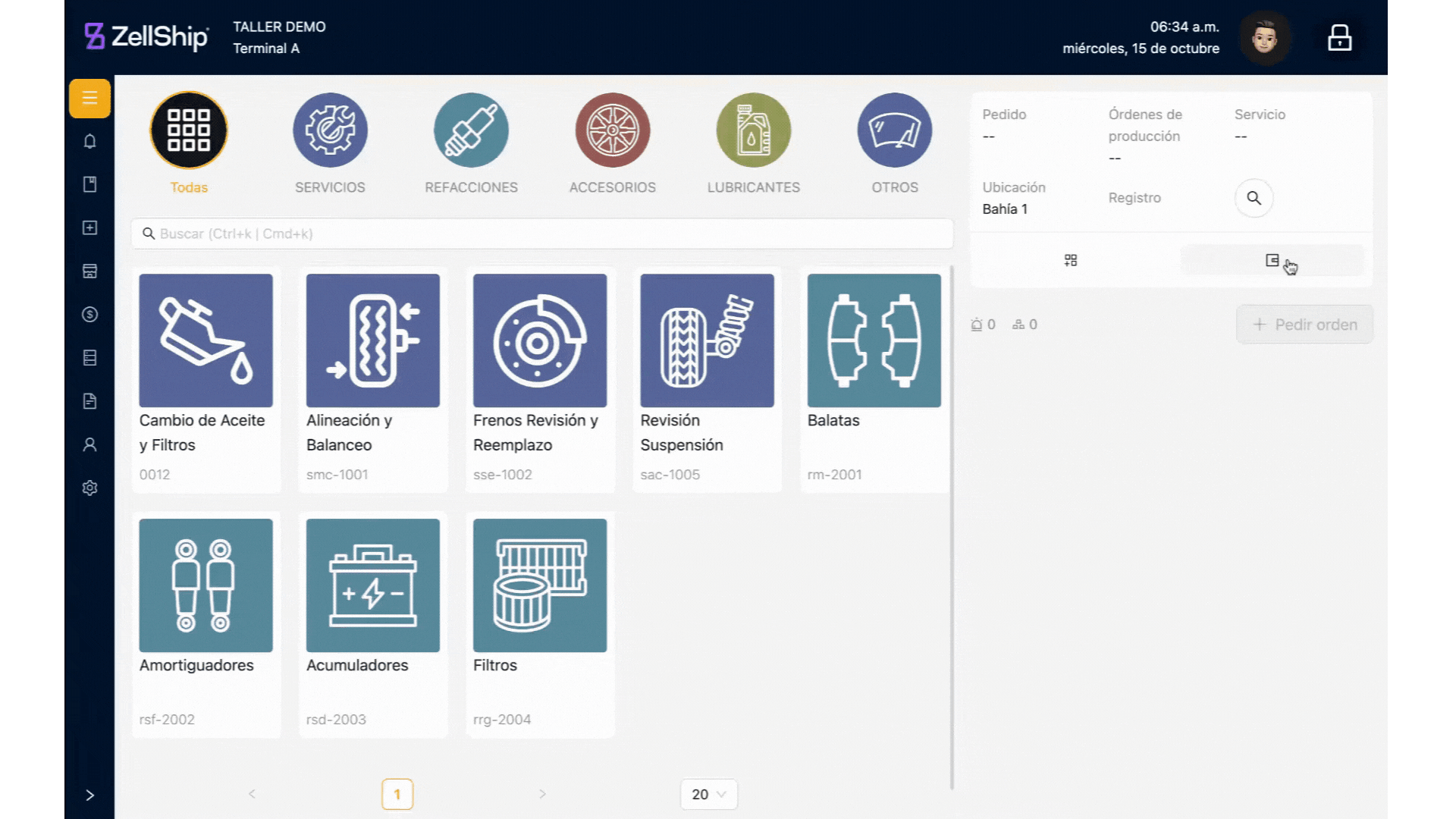Click the lock icon in the header

pyautogui.click(x=1339, y=38)
